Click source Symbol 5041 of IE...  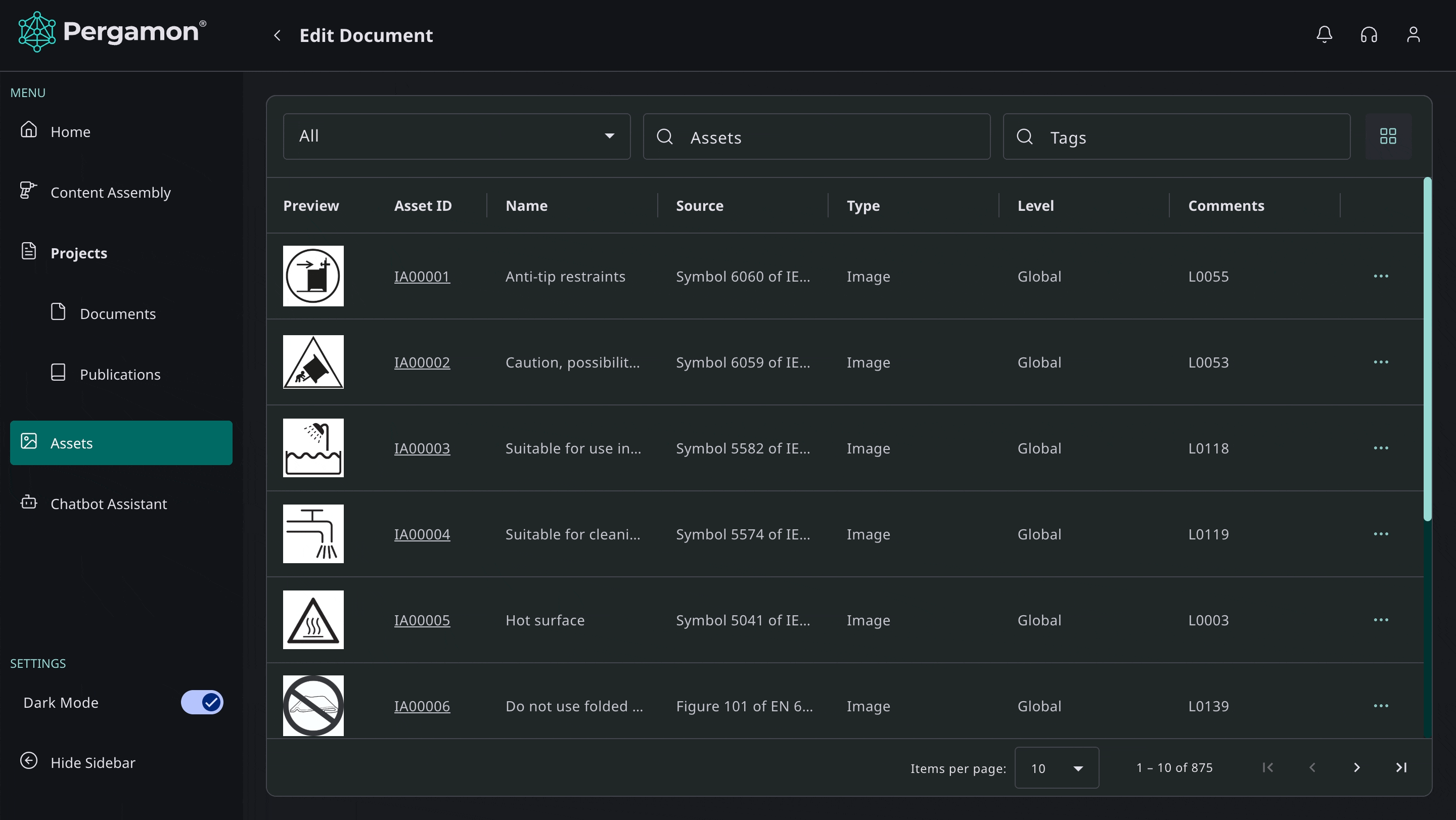coord(743,620)
